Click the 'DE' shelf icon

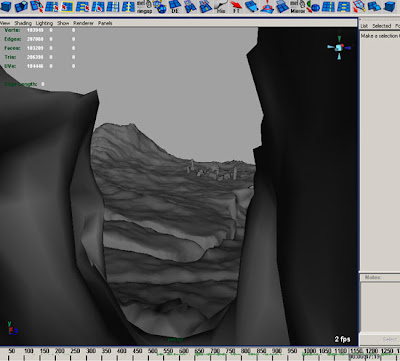(x=175, y=6)
